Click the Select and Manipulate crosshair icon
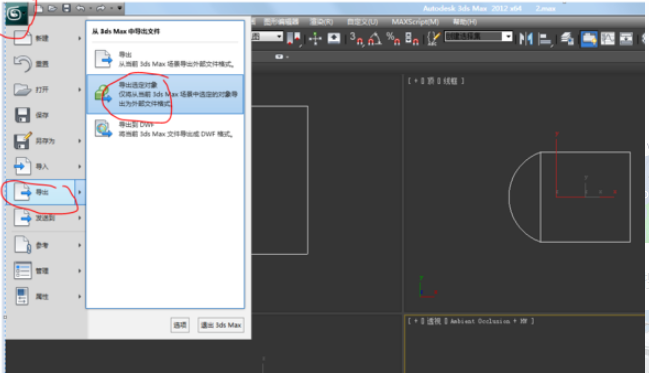This screenshot has width=649, height=373. point(315,39)
